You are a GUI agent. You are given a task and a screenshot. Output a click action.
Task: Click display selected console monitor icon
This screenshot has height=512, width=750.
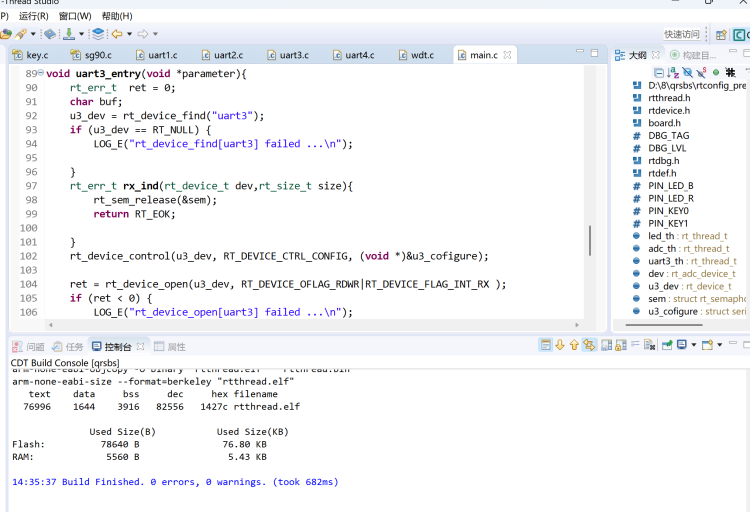(x=682, y=345)
